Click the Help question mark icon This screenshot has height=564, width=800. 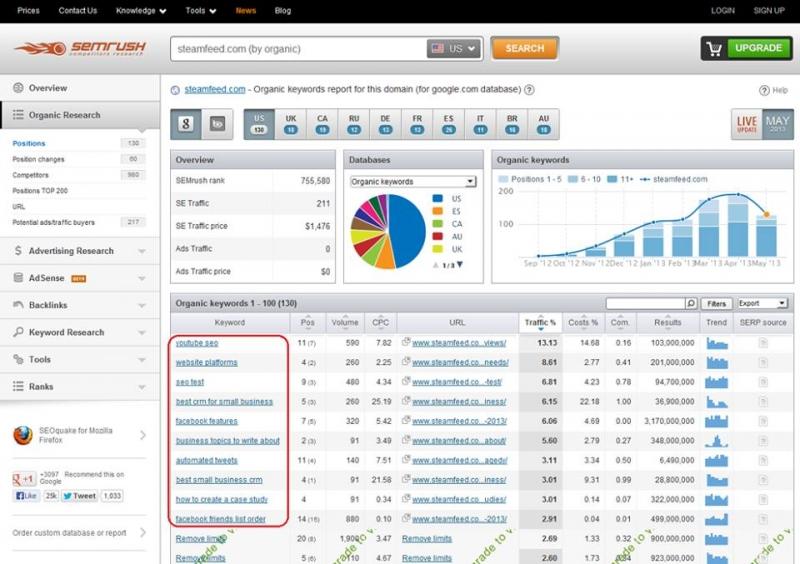764,90
